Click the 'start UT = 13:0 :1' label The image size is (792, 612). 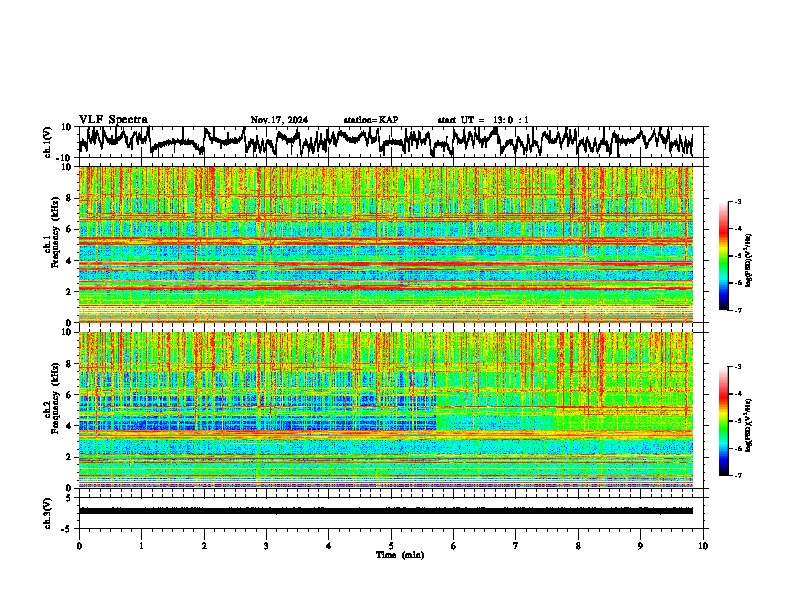click(x=483, y=120)
